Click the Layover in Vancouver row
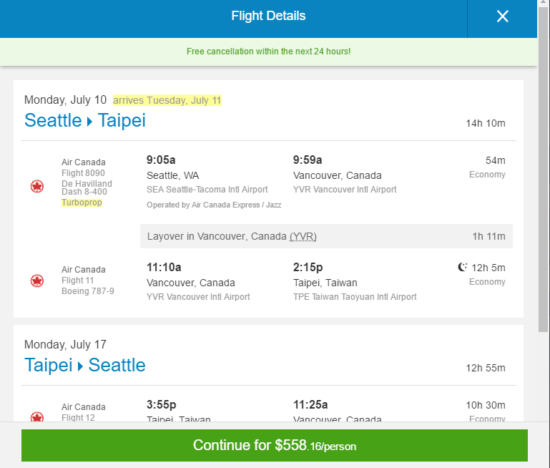The image size is (550, 468). coord(326,236)
